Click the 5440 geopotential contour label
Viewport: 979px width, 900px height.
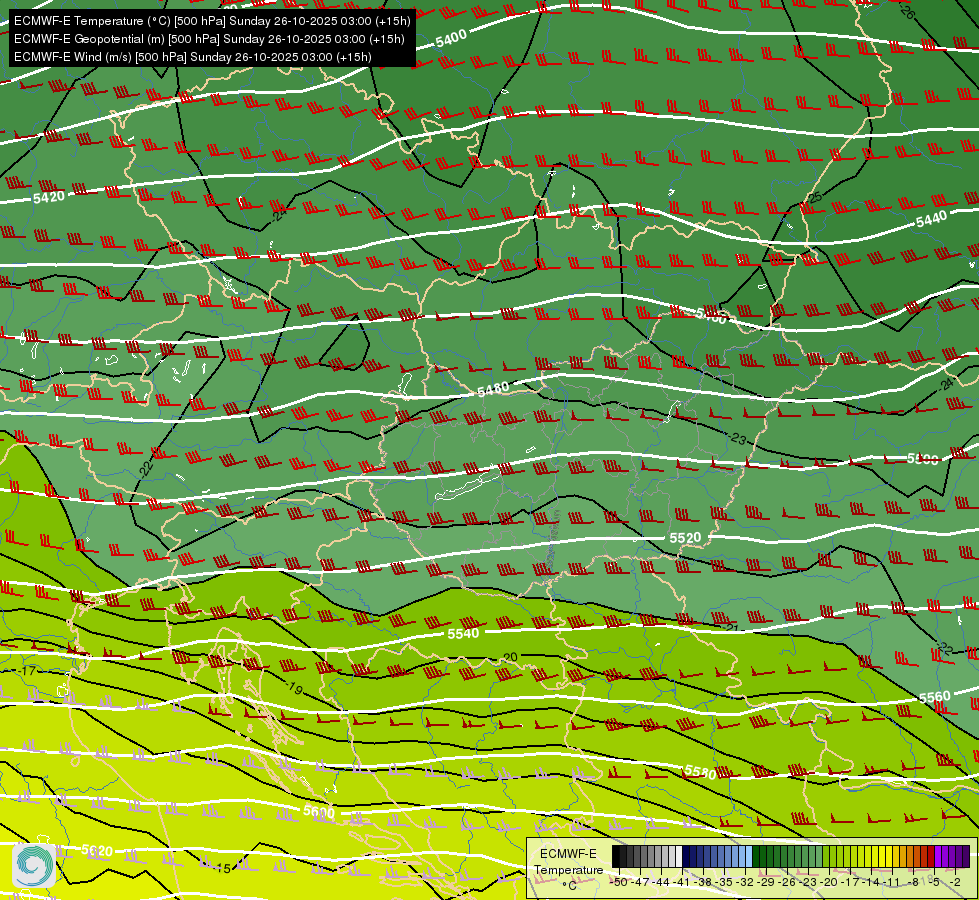click(x=931, y=220)
